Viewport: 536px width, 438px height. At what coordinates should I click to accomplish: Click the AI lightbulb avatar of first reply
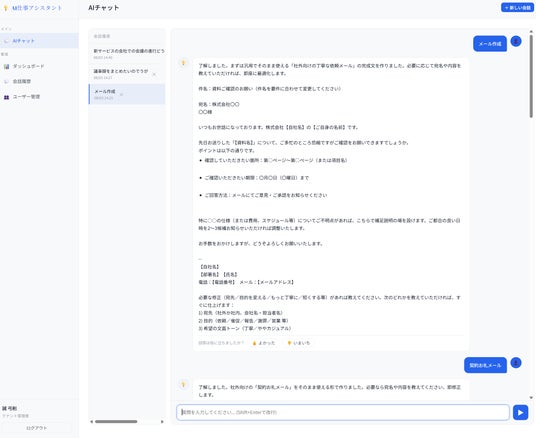[x=184, y=63]
